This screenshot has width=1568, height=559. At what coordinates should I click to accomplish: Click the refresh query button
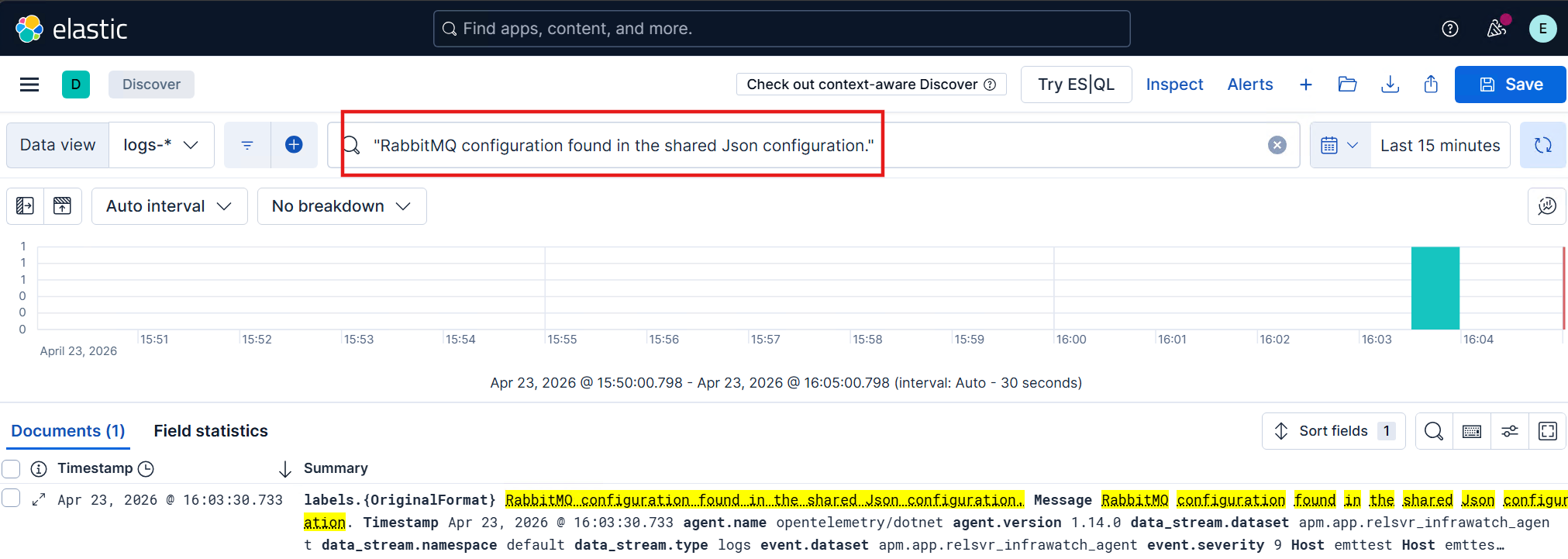[1543, 145]
